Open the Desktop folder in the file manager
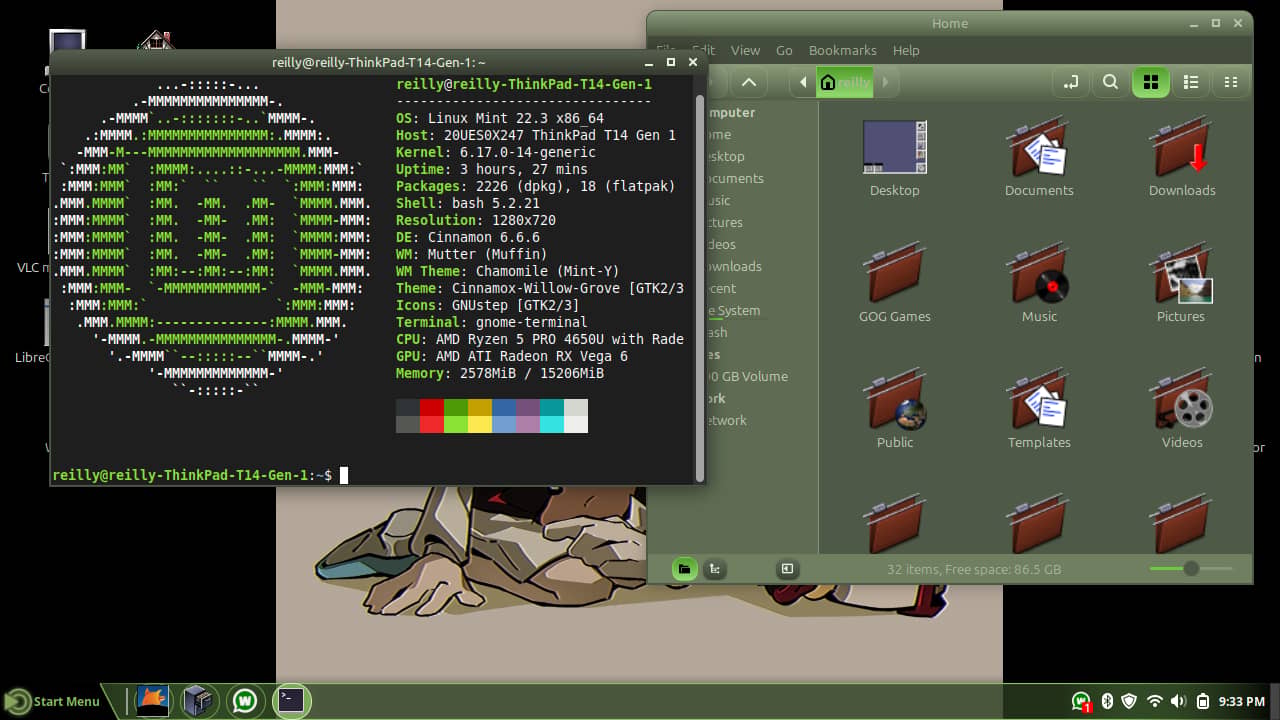Viewport: 1280px width, 720px height. point(895,147)
